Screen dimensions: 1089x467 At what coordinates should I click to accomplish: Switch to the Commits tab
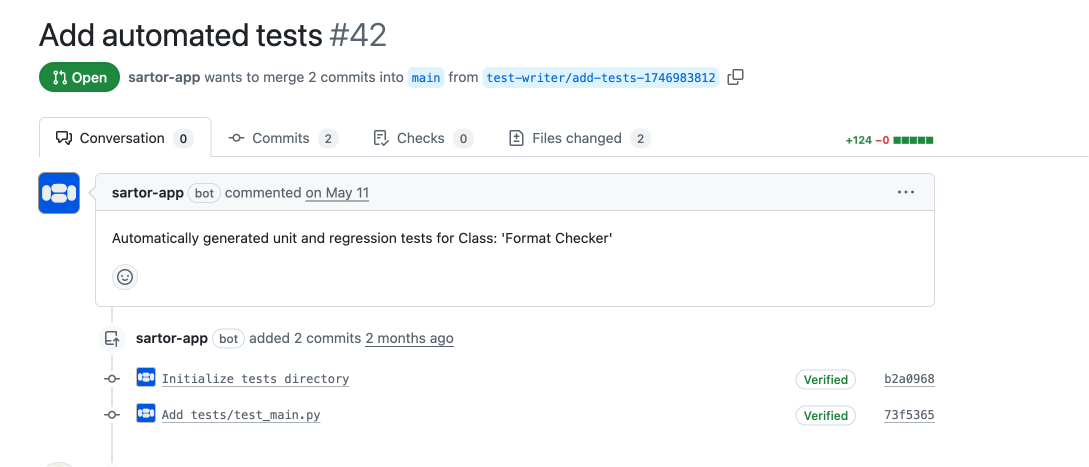coord(283,138)
